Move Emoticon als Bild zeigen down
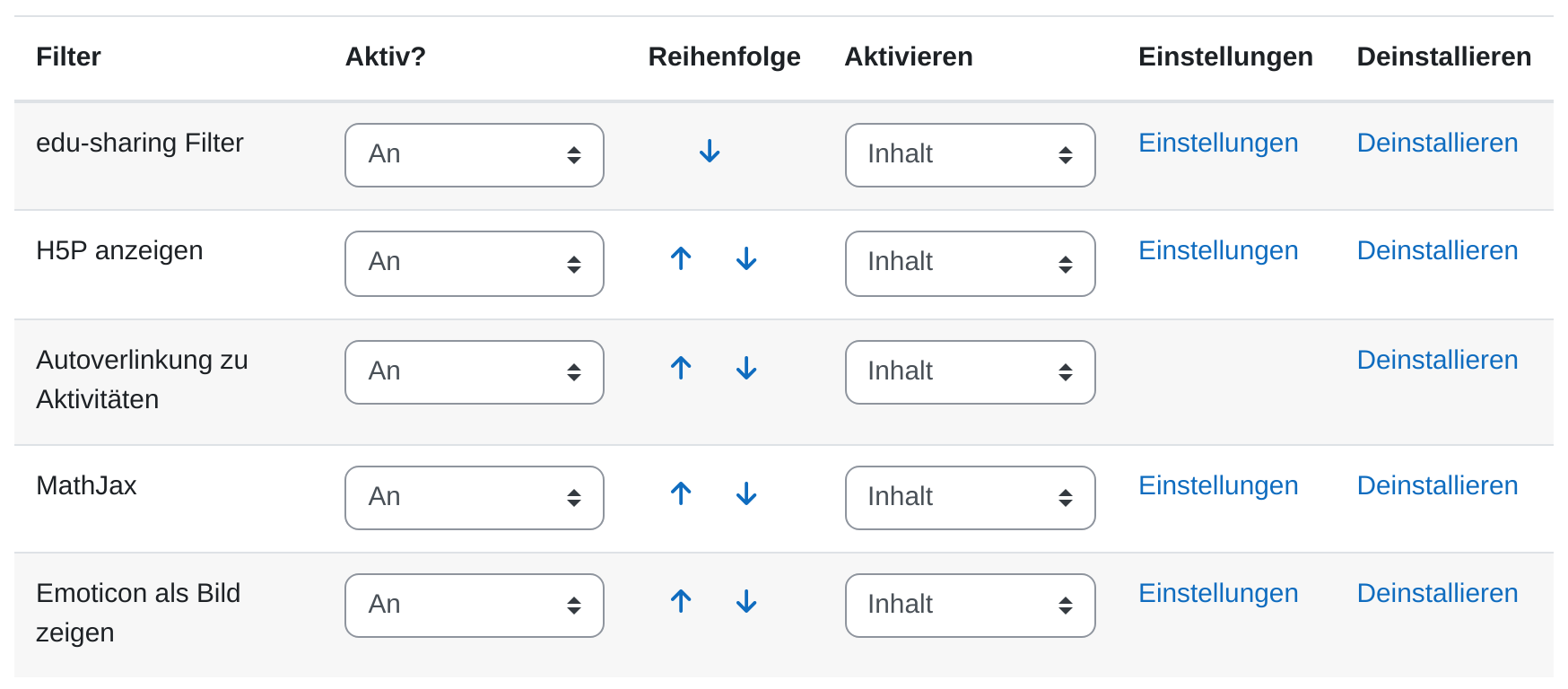 (746, 602)
